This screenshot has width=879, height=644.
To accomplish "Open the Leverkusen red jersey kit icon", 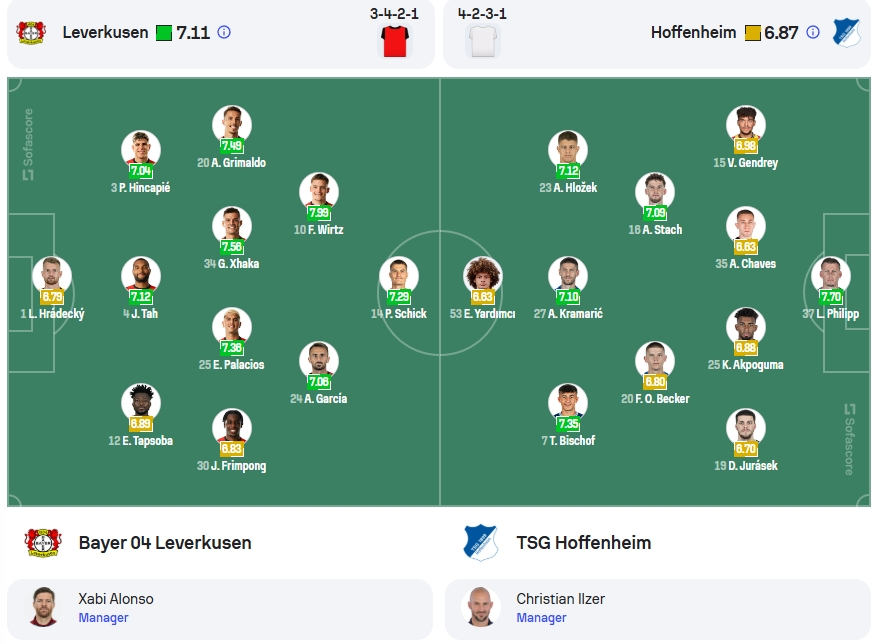I will coord(395,41).
